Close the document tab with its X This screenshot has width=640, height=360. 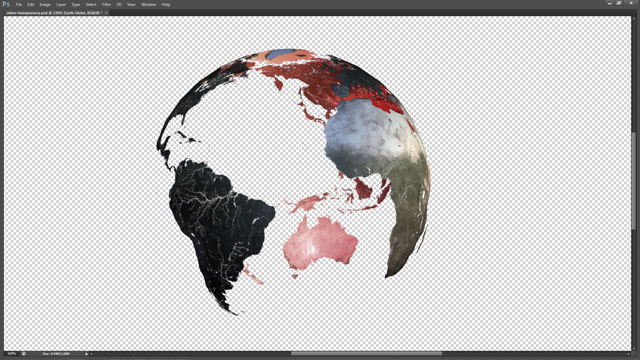pos(106,13)
